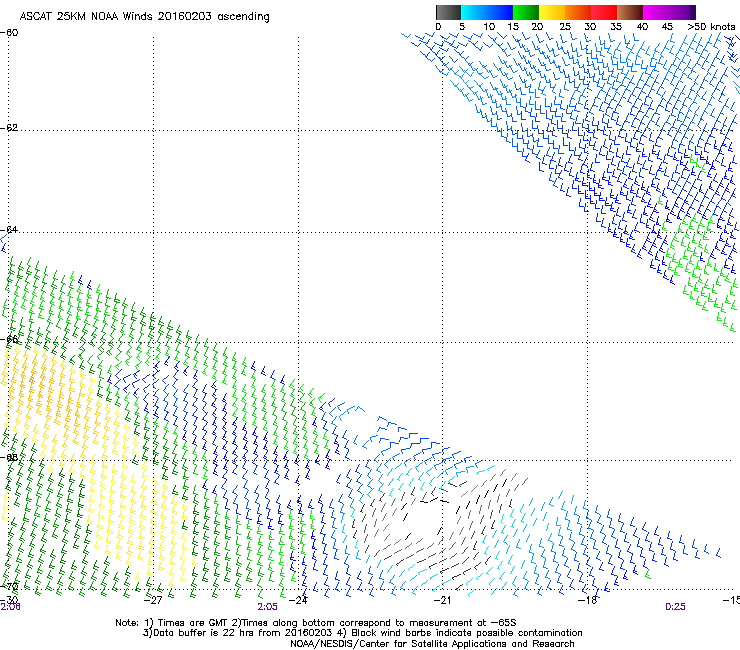The height and width of the screenshot is (650, 740).
Task: Click the purple "2:06" swath time label
Action: pyautogui.click(x=10, y=607)
